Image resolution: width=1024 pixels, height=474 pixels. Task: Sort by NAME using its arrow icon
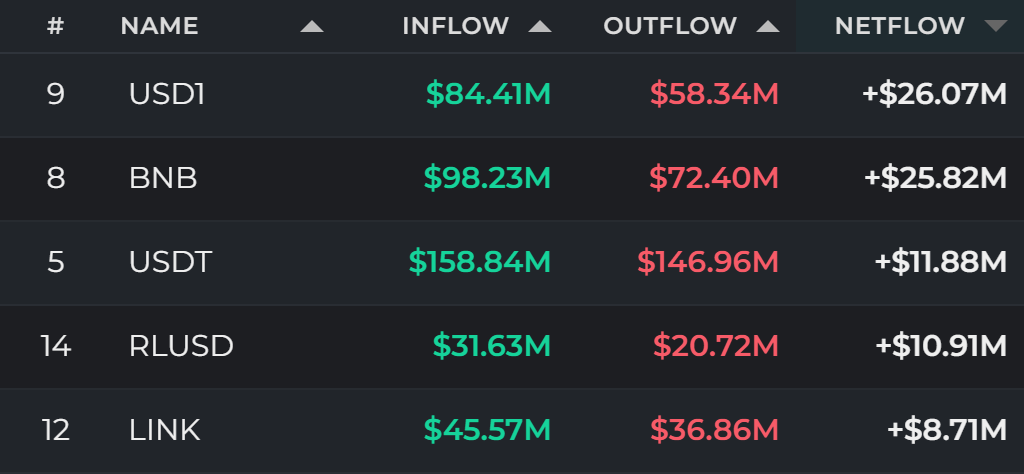[312, 26]
